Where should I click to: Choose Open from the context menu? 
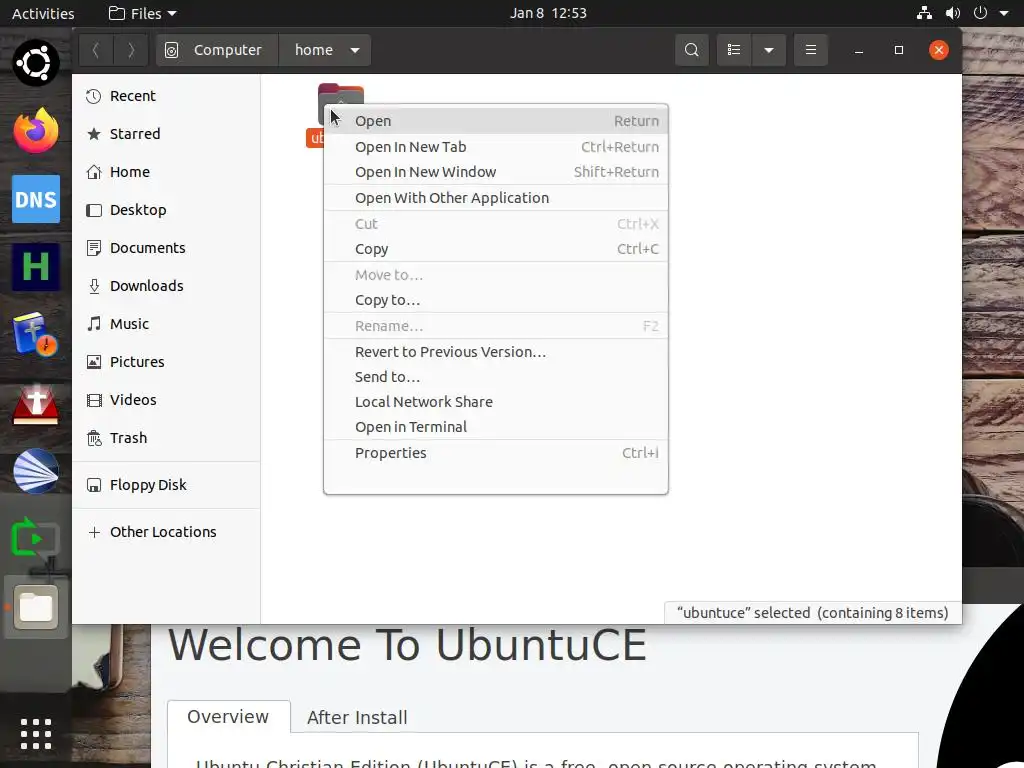pyautogui.click(x=496, y=121)
